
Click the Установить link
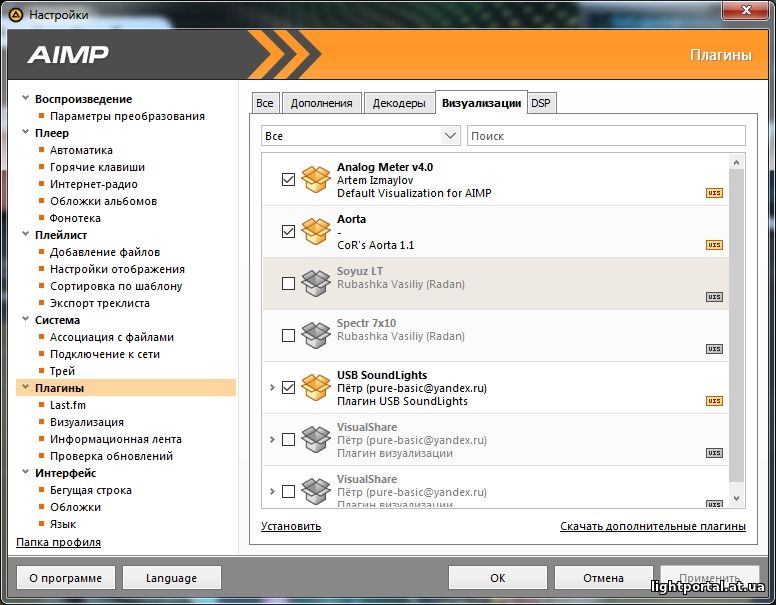point(291,526)
